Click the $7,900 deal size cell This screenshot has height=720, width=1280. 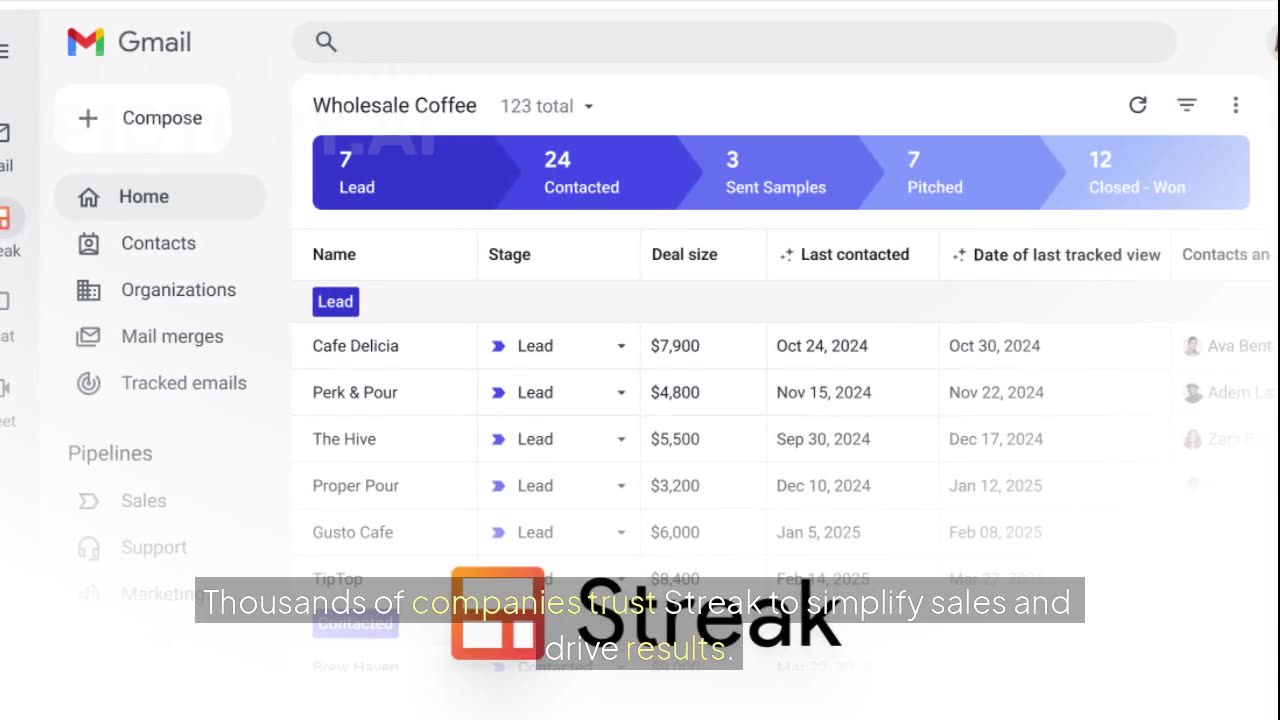[675, 346]
